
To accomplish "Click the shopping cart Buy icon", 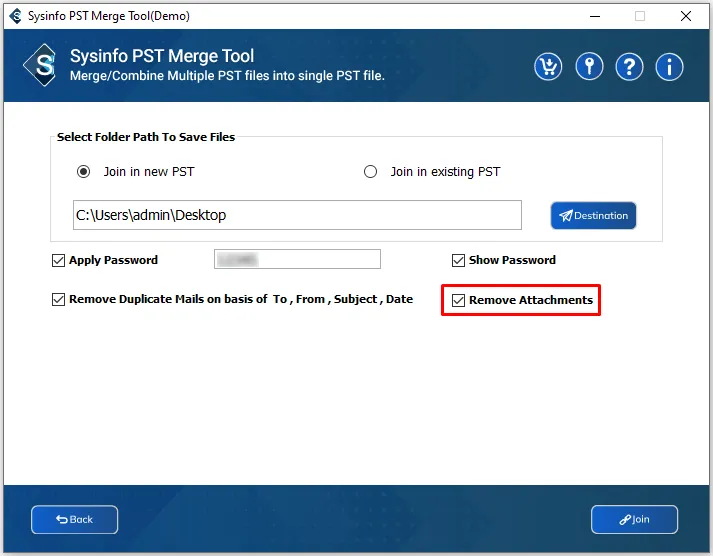I will [548, 67].
